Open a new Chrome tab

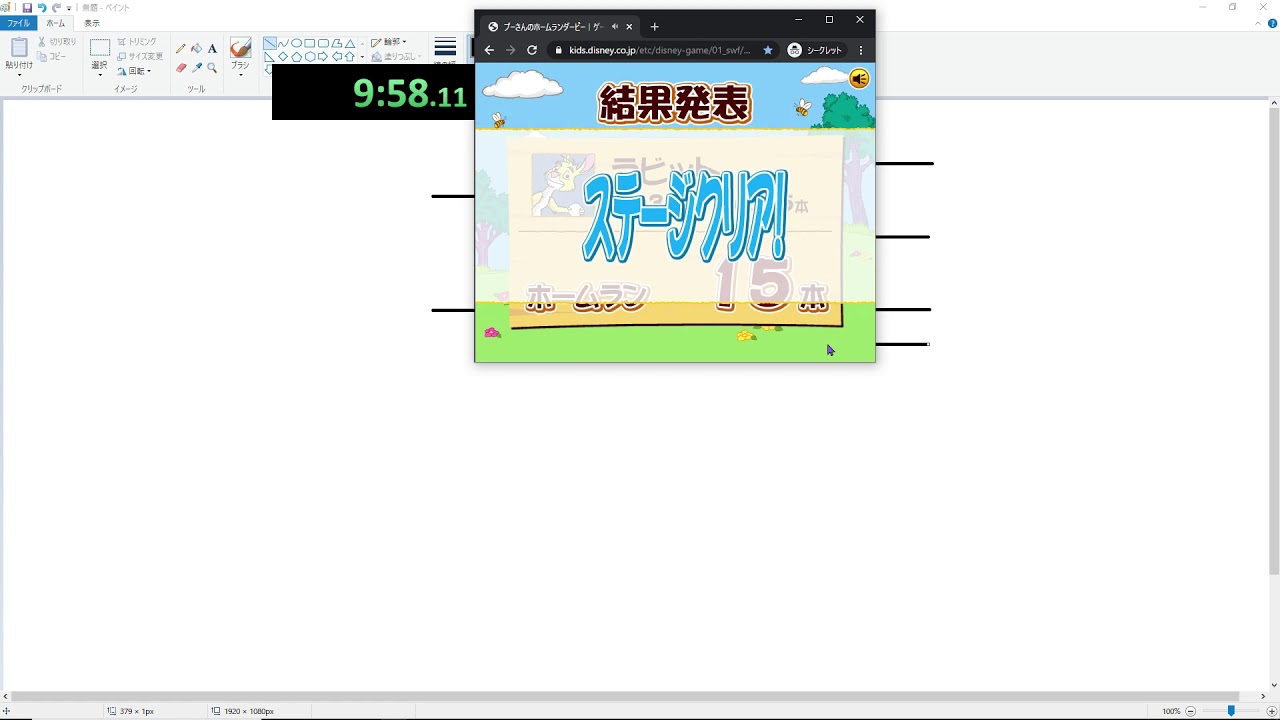click(654, 27)
